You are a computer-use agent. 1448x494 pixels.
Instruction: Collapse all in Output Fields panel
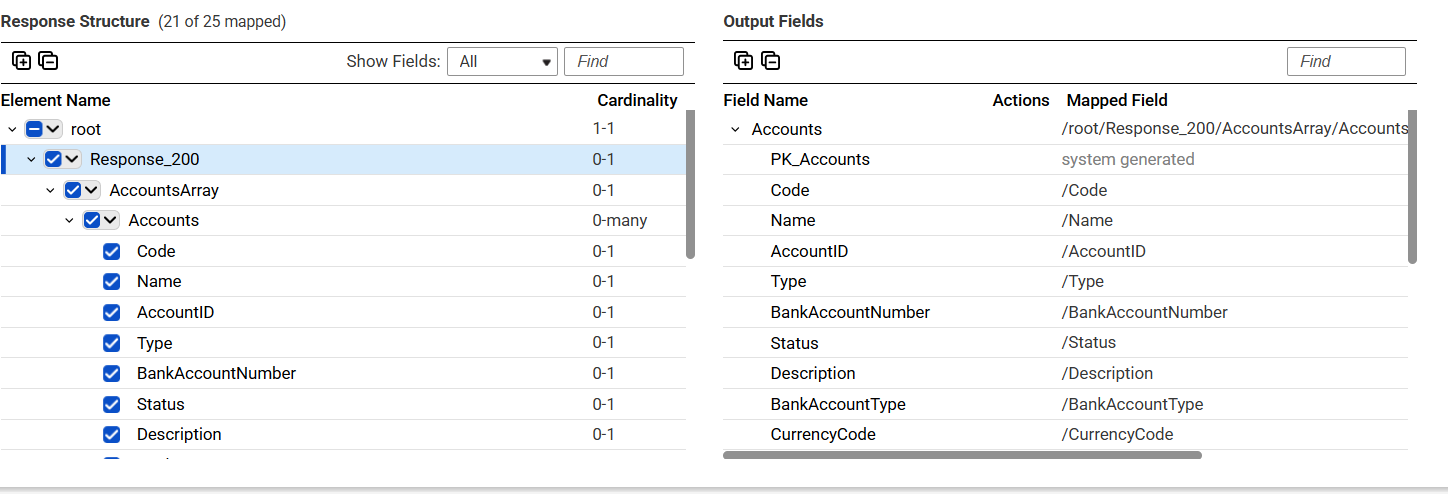770,61
